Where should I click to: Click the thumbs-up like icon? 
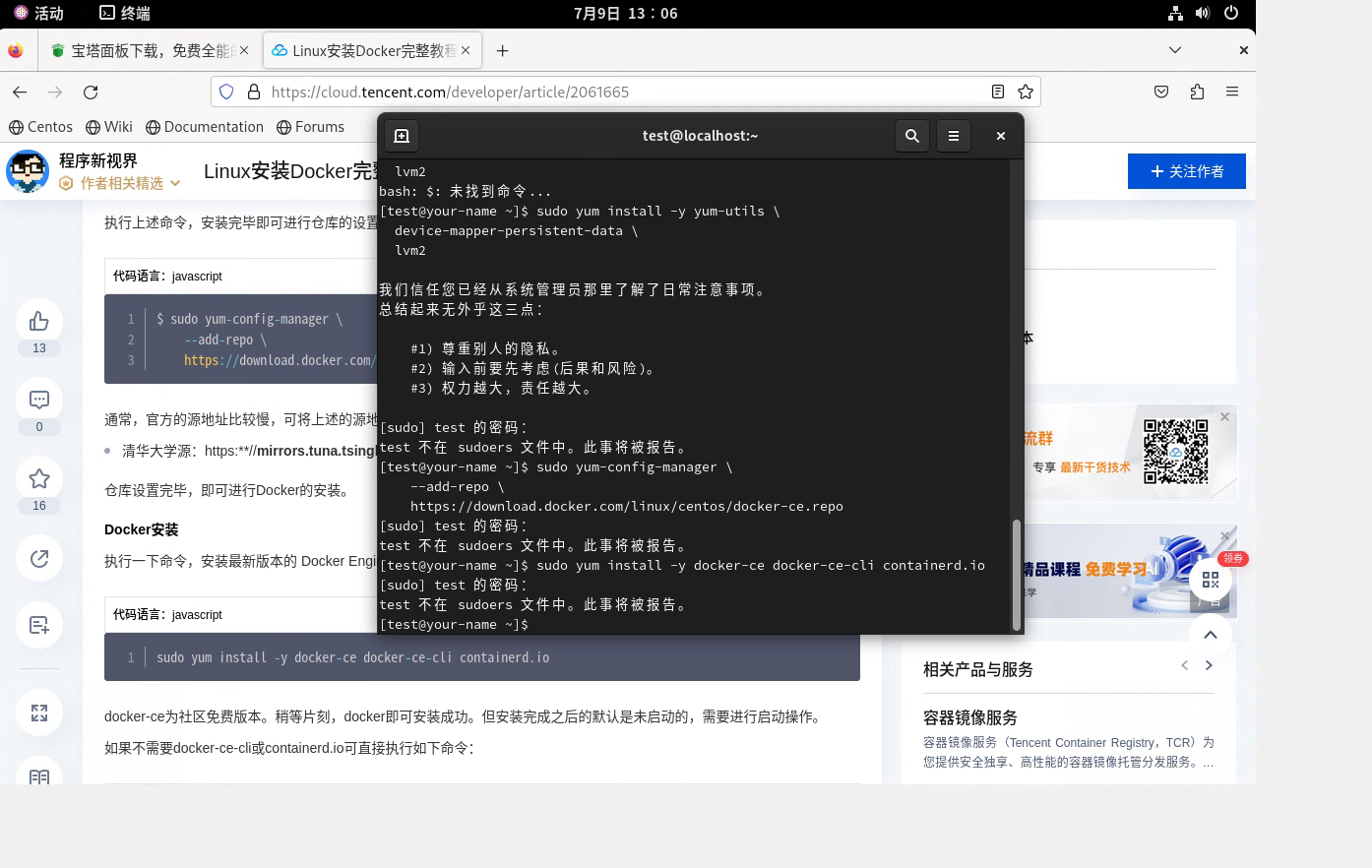tap(39, 322)
